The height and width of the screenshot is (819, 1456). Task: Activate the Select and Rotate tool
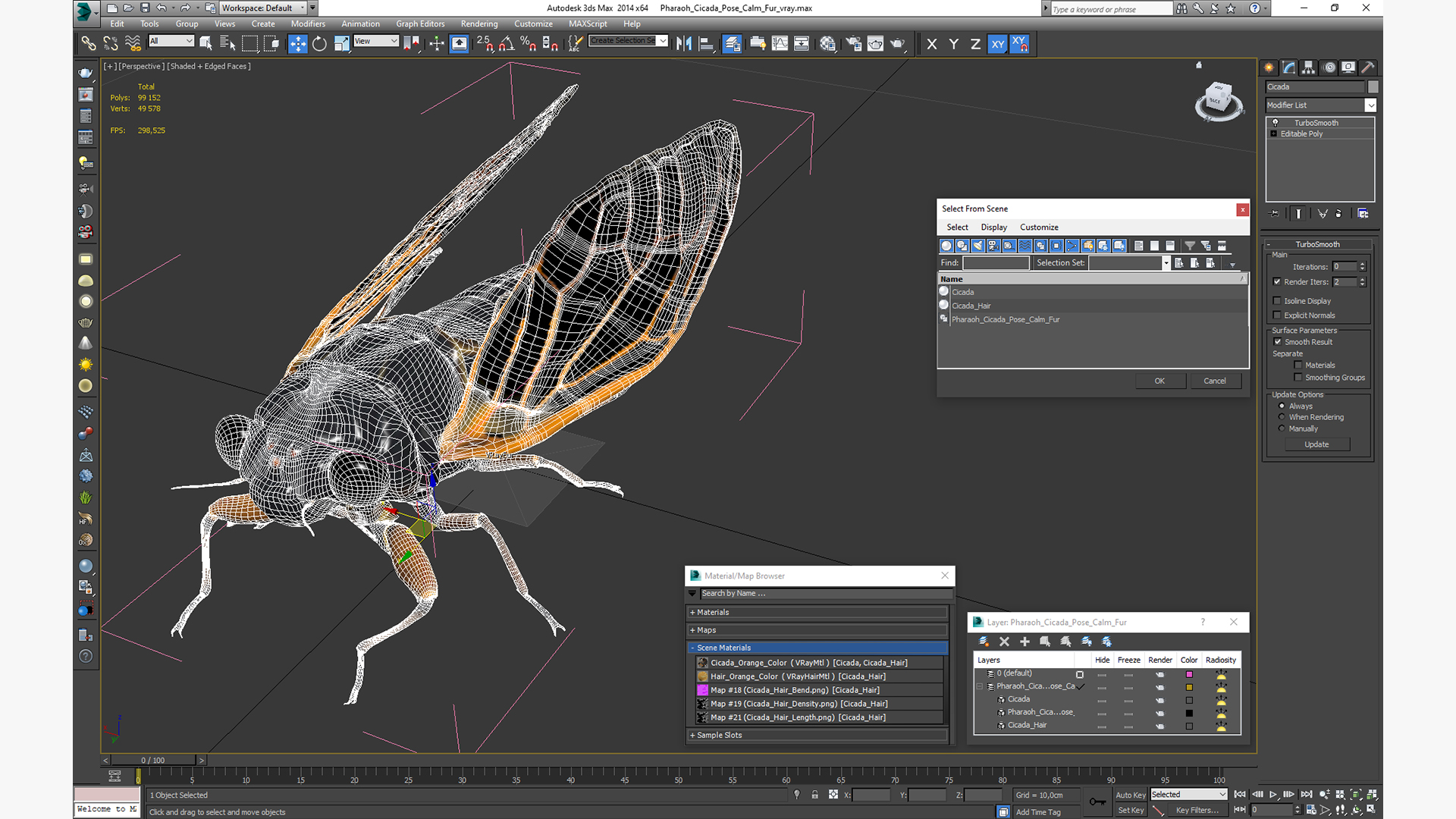(x=319, y=44)
